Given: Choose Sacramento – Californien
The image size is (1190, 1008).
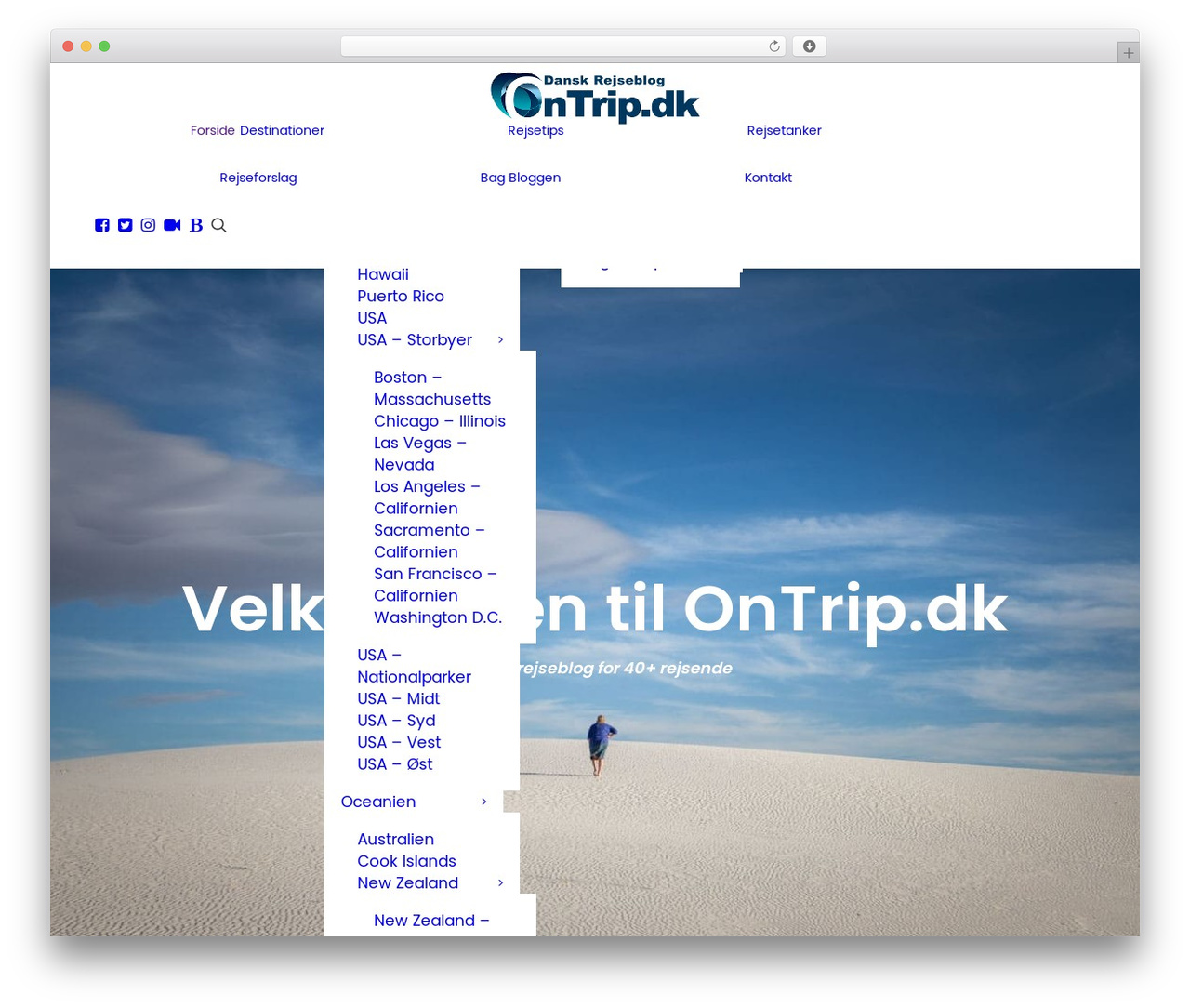Looking at the screenshot, I should (x=429, y=541).
